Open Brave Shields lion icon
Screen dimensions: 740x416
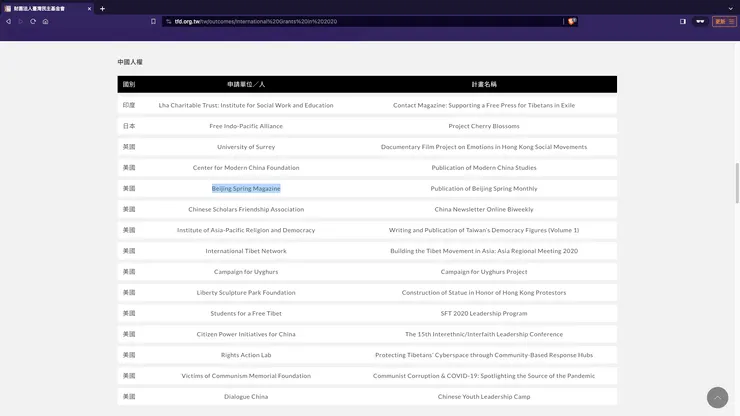[x=572, y=21]
